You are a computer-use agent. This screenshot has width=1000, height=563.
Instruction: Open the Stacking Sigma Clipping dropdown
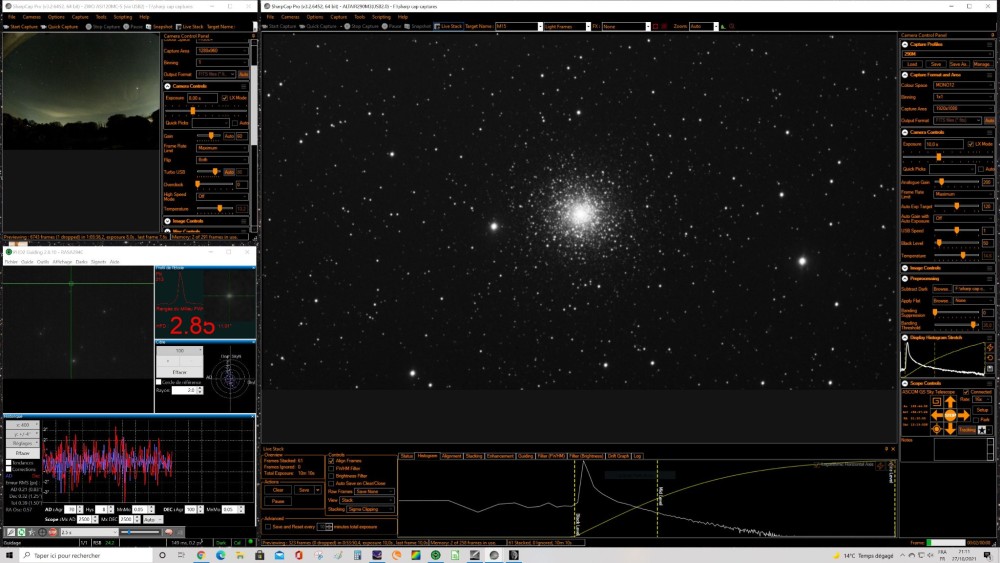click(371, 509)
